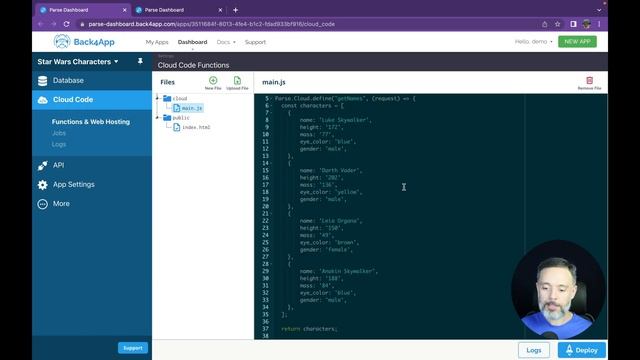
Task: Click the Back4App logo
Action: point(84,42)
